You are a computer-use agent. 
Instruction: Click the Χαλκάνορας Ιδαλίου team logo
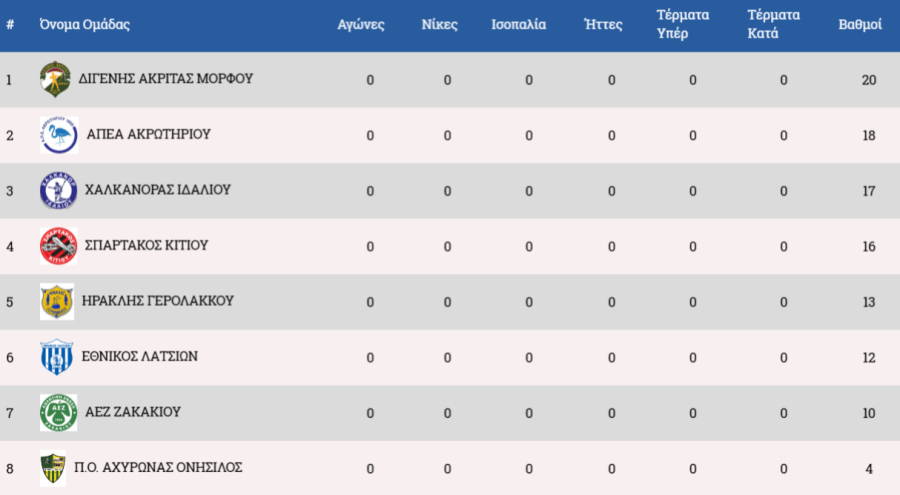point(58,190)
